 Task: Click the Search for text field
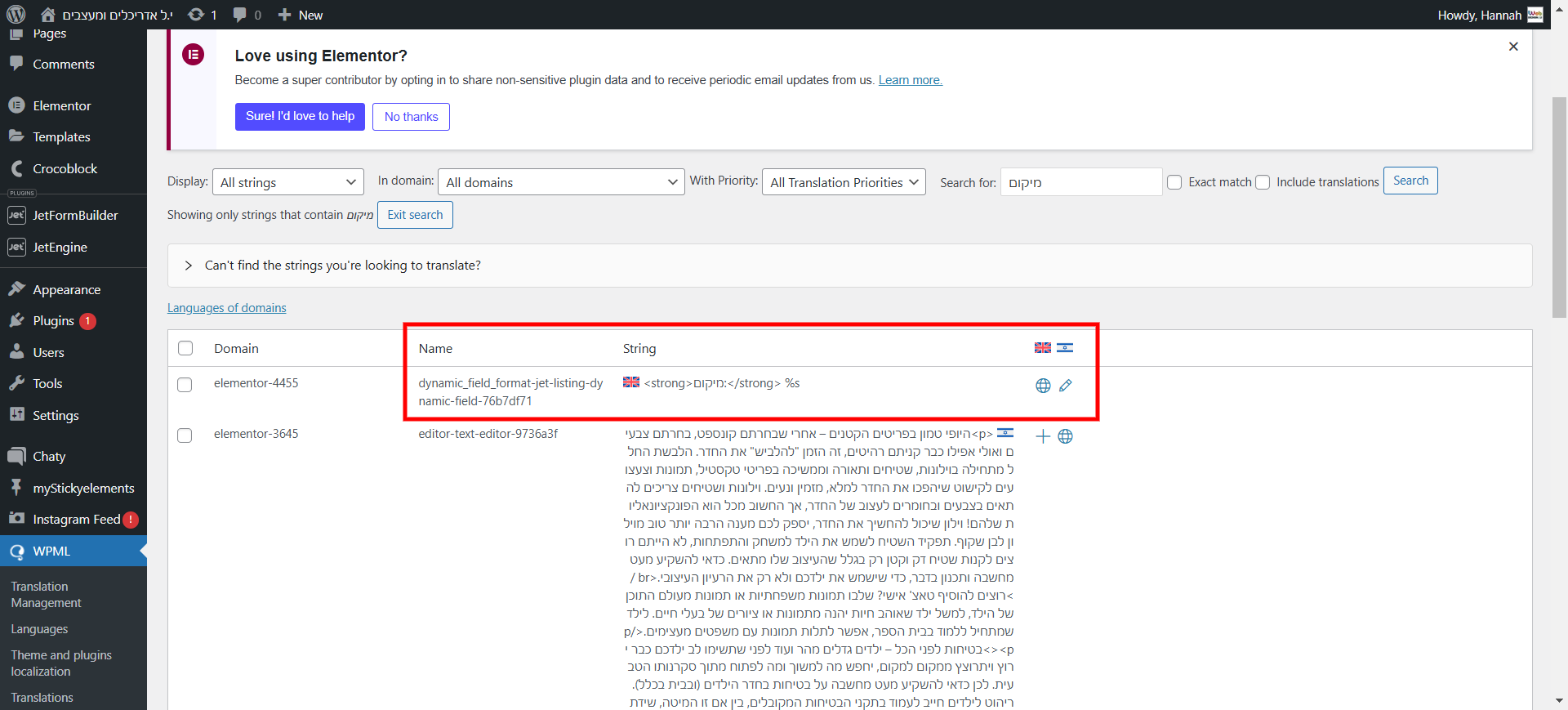1080,182
